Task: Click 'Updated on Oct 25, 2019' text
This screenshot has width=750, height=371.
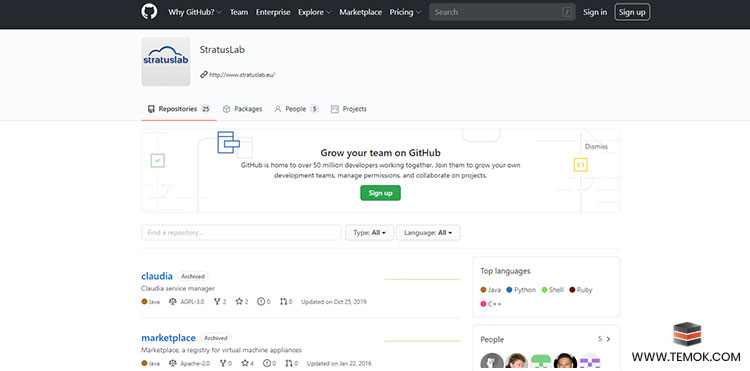Action: [x=334, y=302]
